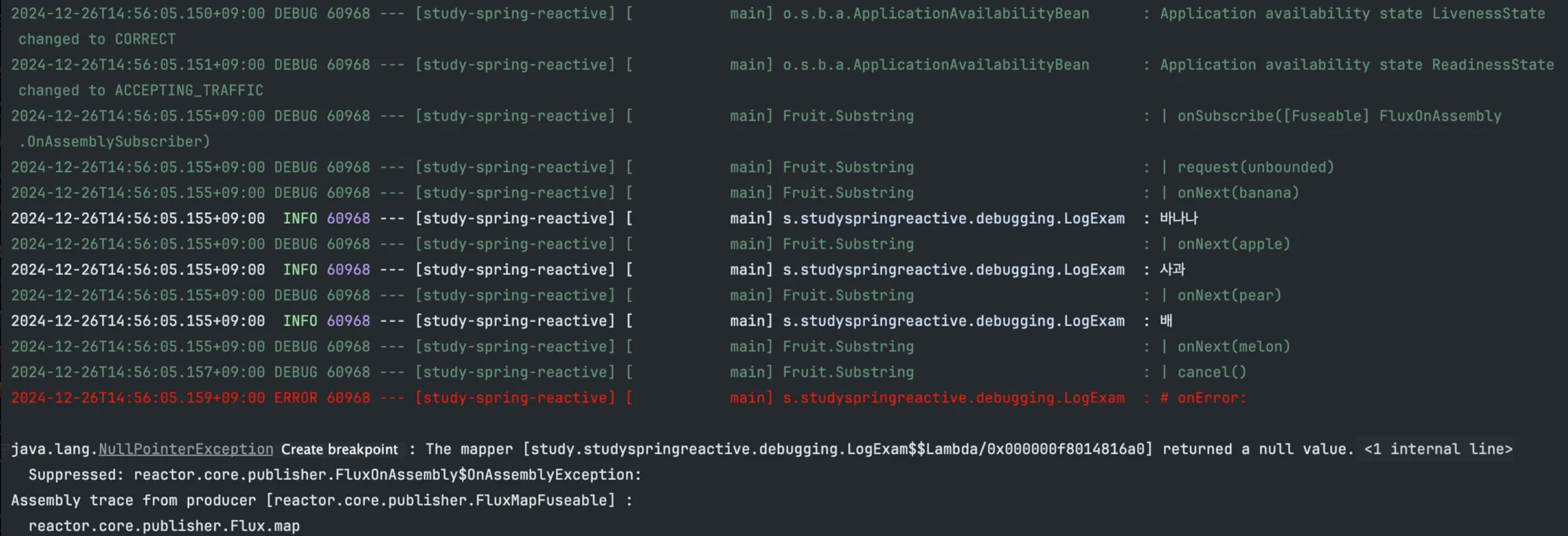The image size is (1568, 536).
Task: Click the '.OnAssemblySubscriber)' continuation line
Action: click(x=115, y=141)
